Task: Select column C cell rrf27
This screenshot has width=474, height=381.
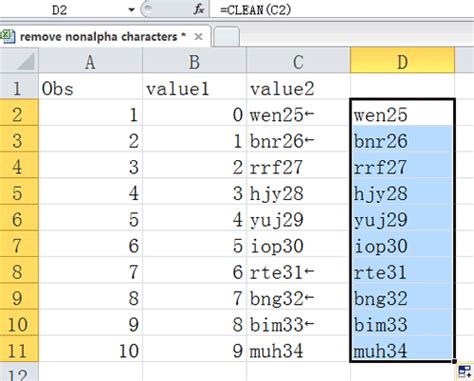Action: pyautogui.click(x=298, y=166)
